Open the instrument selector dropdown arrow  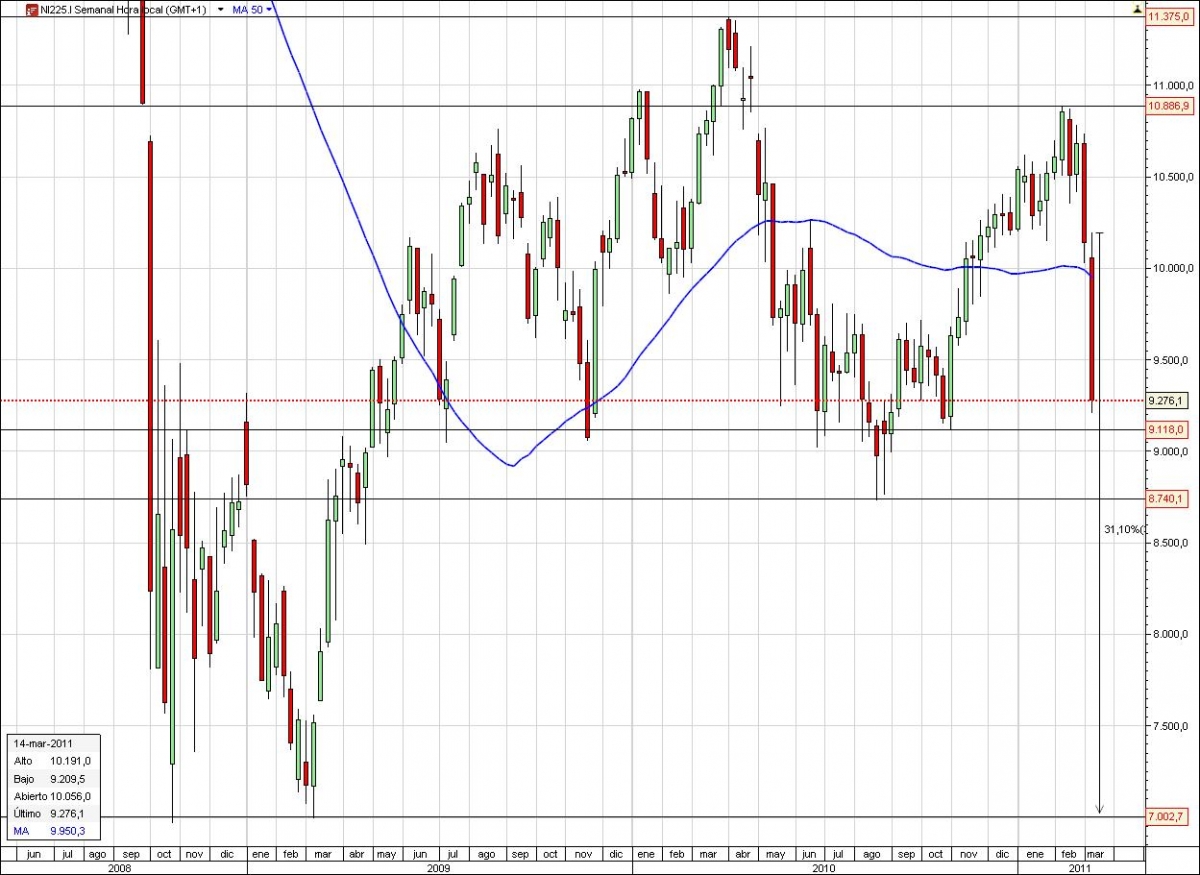coord(220,9)
